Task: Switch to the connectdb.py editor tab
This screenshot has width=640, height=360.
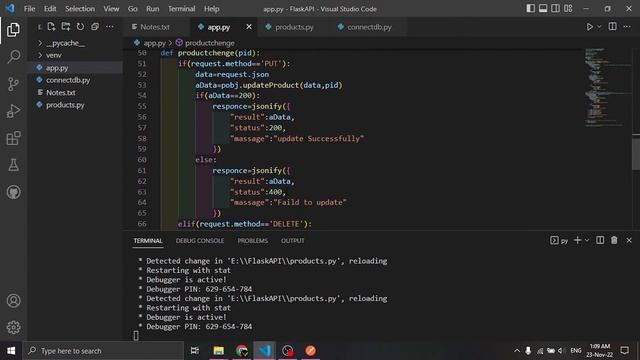Action: coord(369,27)
